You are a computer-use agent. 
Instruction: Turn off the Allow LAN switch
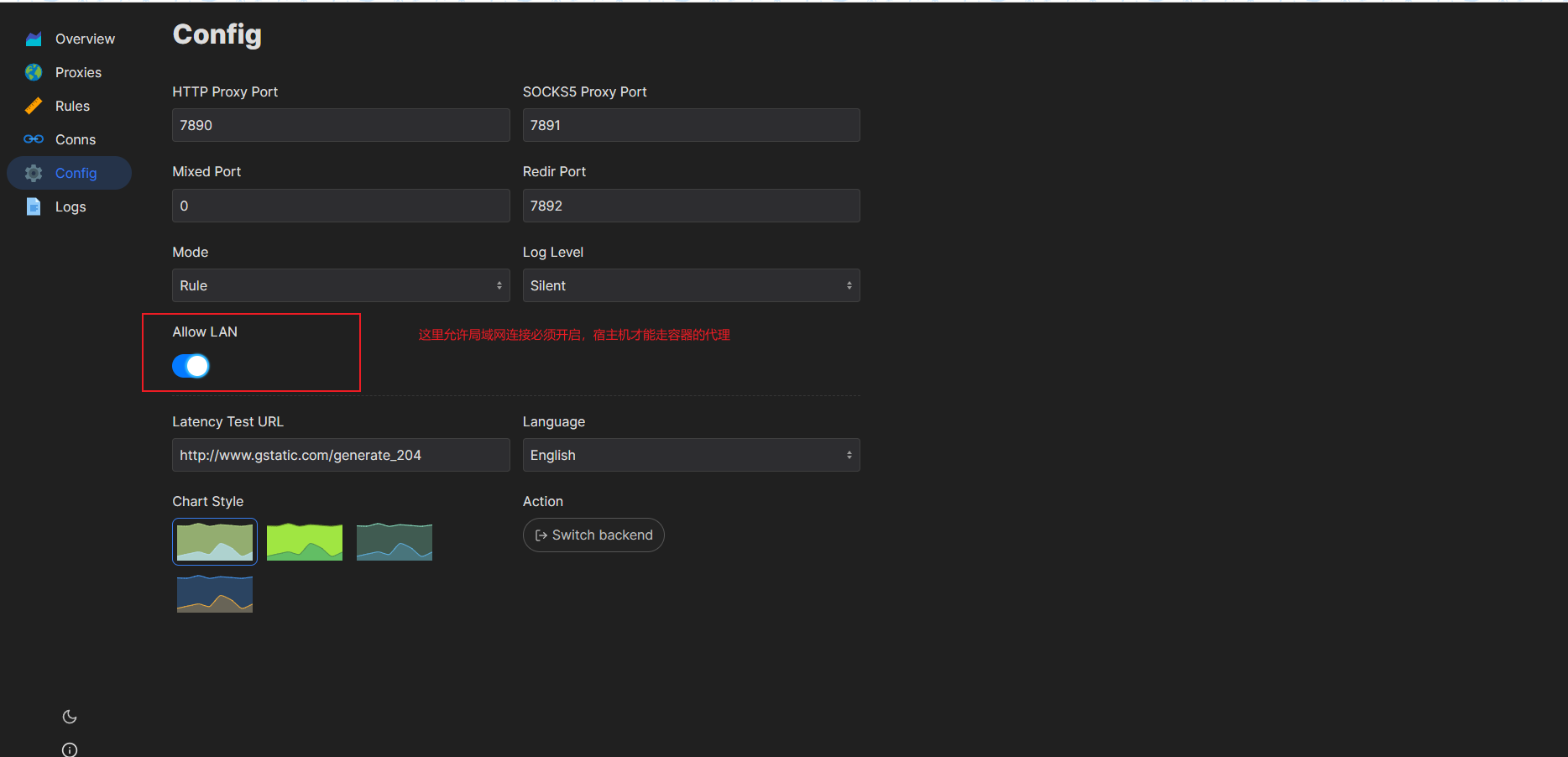(191, 366)
